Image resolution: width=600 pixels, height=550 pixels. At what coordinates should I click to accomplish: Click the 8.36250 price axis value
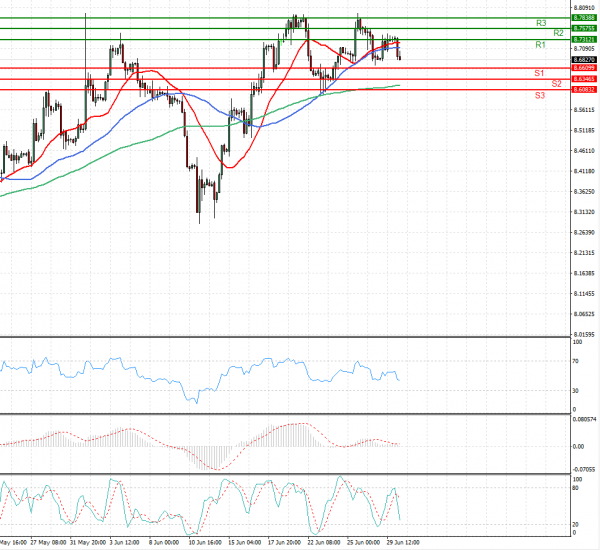(584, 191)
